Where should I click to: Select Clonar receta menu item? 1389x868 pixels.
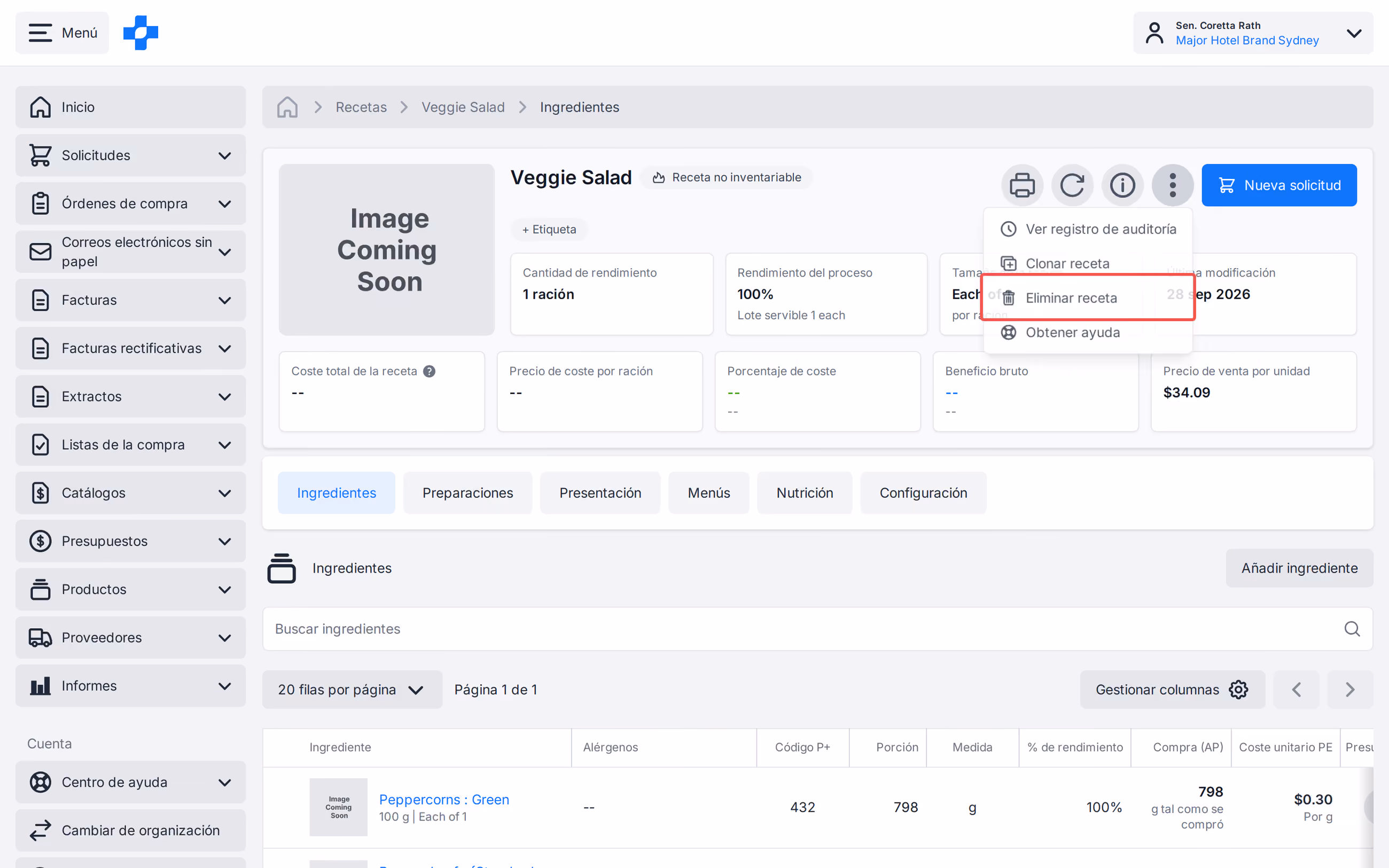tap(1088, 263)
